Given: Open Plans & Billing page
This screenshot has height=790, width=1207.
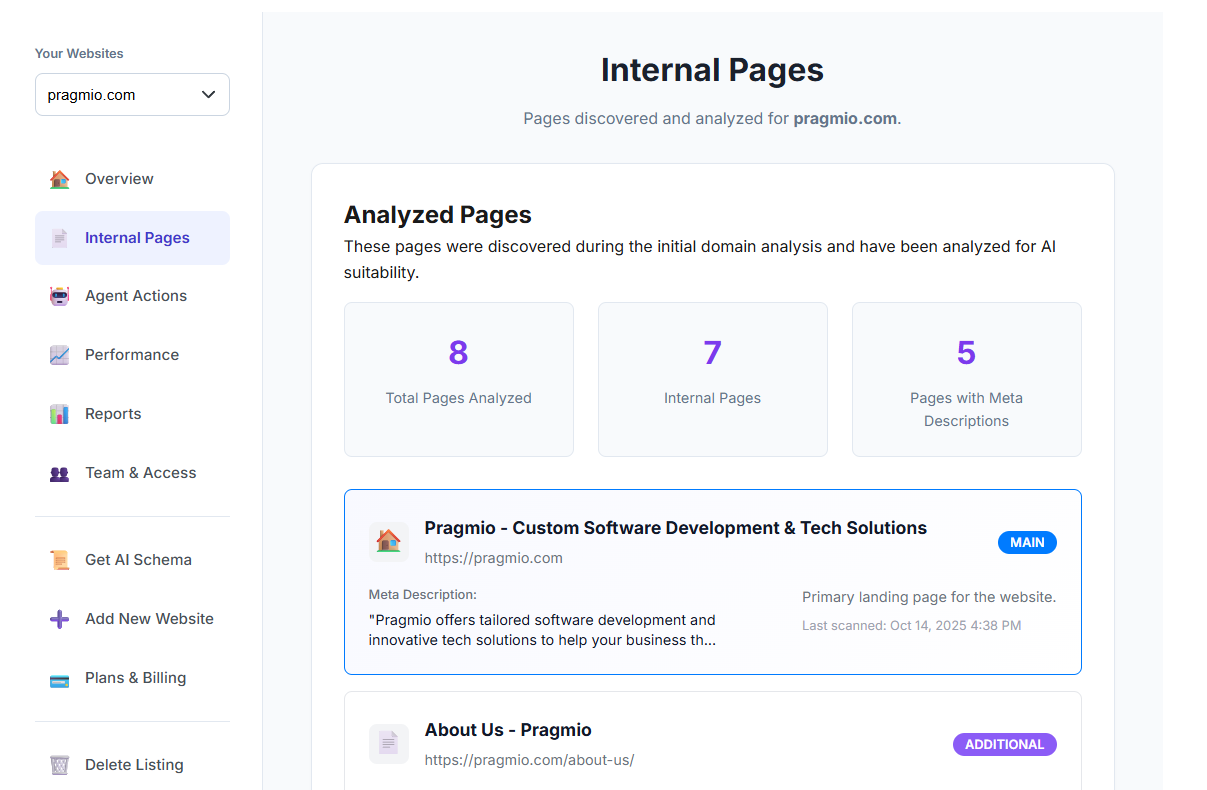Looking at the screenshot, I should click(x=132, y=678).
